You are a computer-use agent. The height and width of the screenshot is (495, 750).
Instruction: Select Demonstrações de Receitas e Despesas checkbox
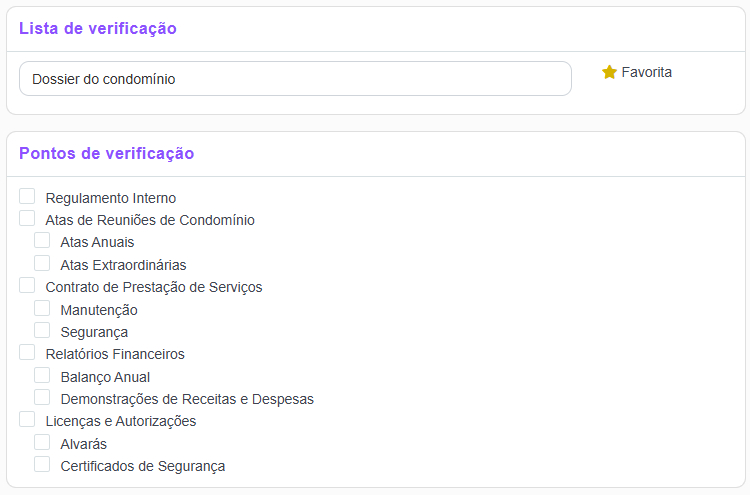click(42, 397)
